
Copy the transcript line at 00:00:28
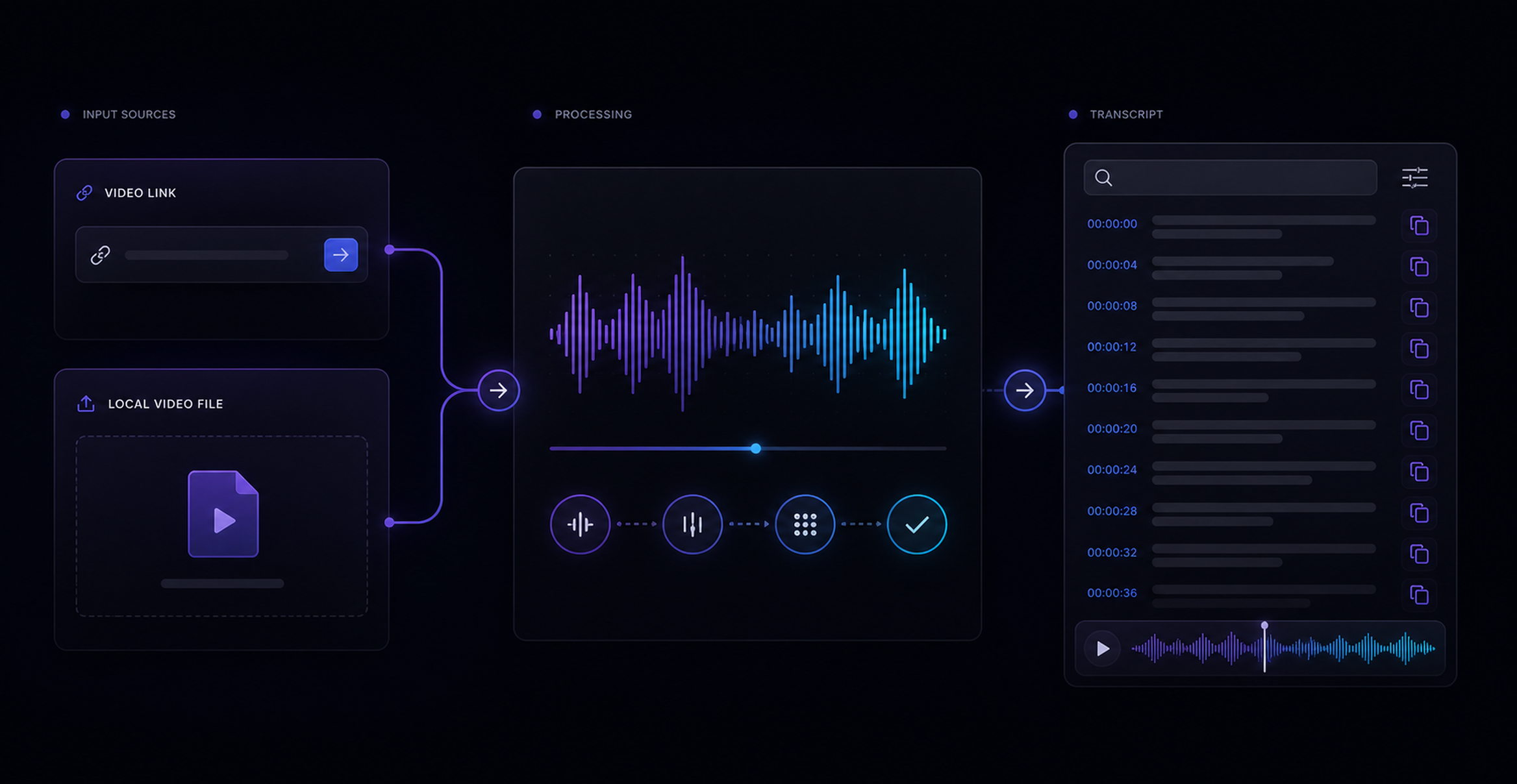click(x=1419, y=513)
